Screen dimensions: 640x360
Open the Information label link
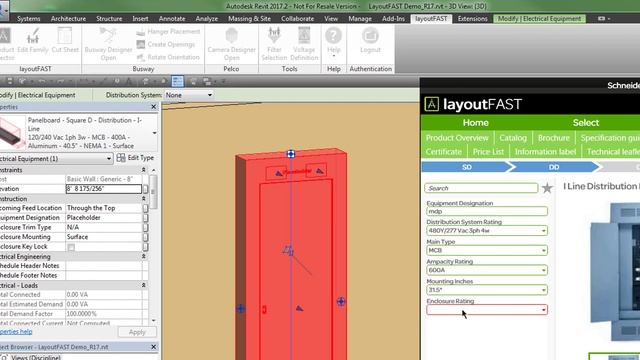pyautogui.click(x=545, y=152)
